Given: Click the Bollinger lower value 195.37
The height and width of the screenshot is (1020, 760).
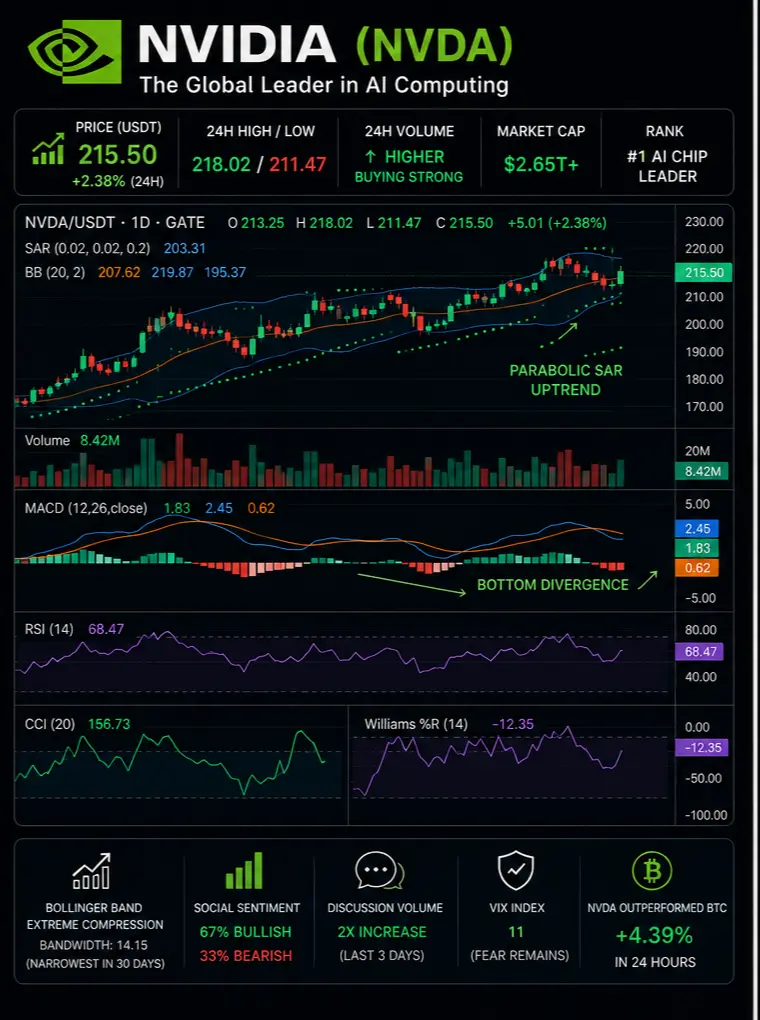Looking at the screenshot, I should tap(225, 273).
